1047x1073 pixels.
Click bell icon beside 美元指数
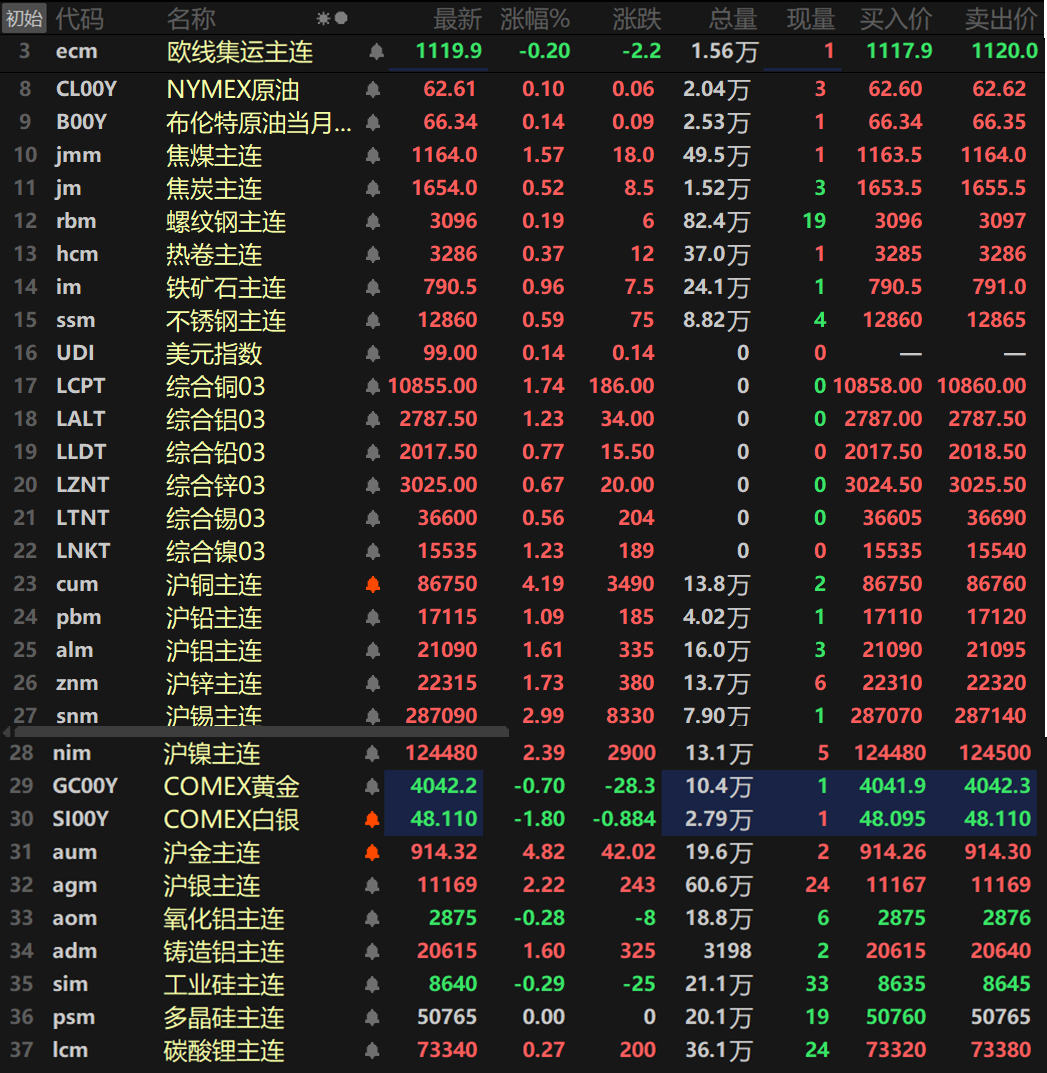coord(373,353)
